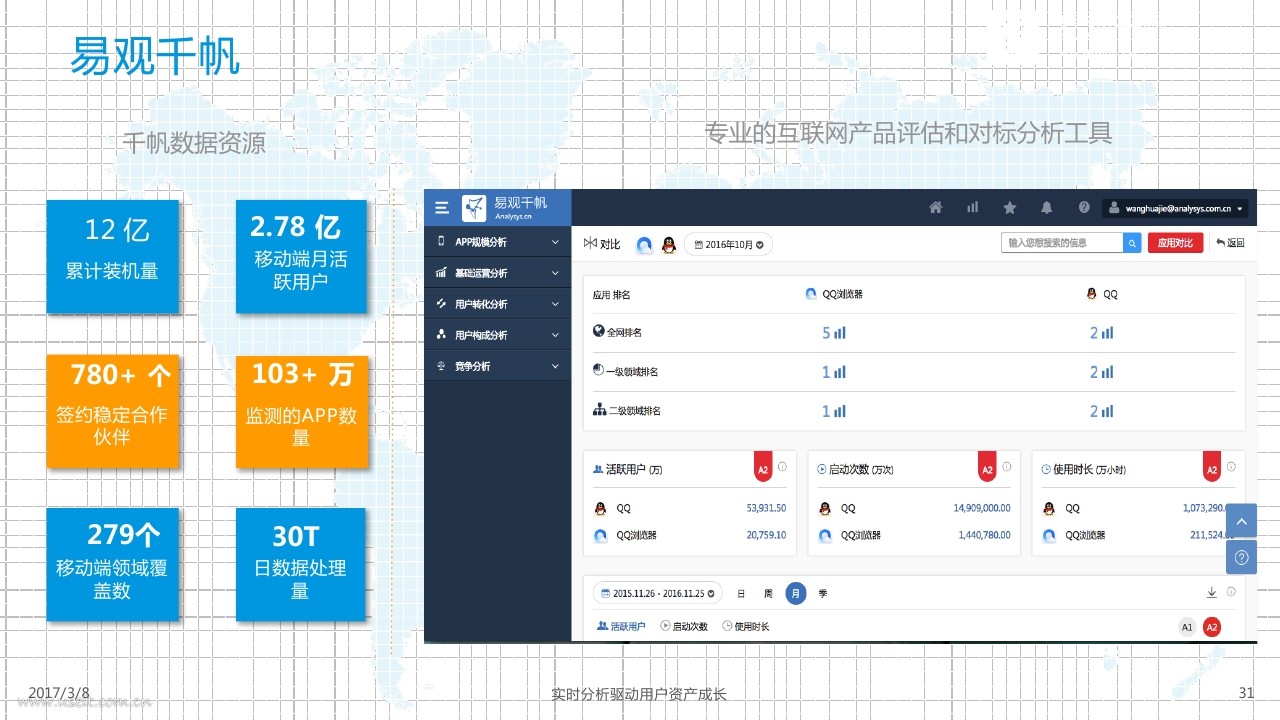Viewport: 1280px width, 720px height.
Task: Click info icon on 使用时长 card
Action: pos(1232,467)
